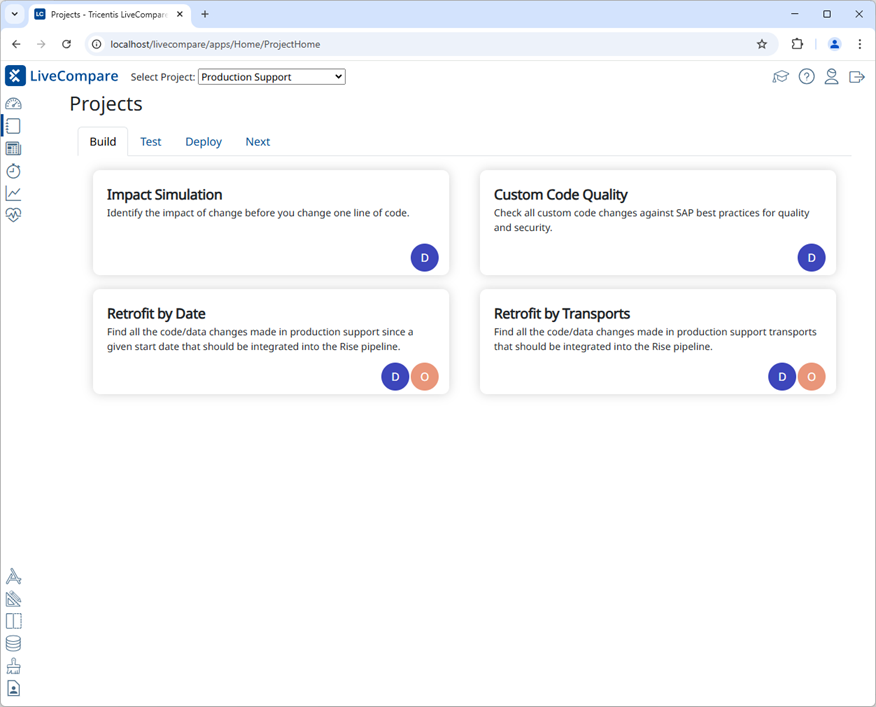Click the ruler and pencil sidebar icon
The width and height of the screenshot is (876, 707).
(13, 599)
